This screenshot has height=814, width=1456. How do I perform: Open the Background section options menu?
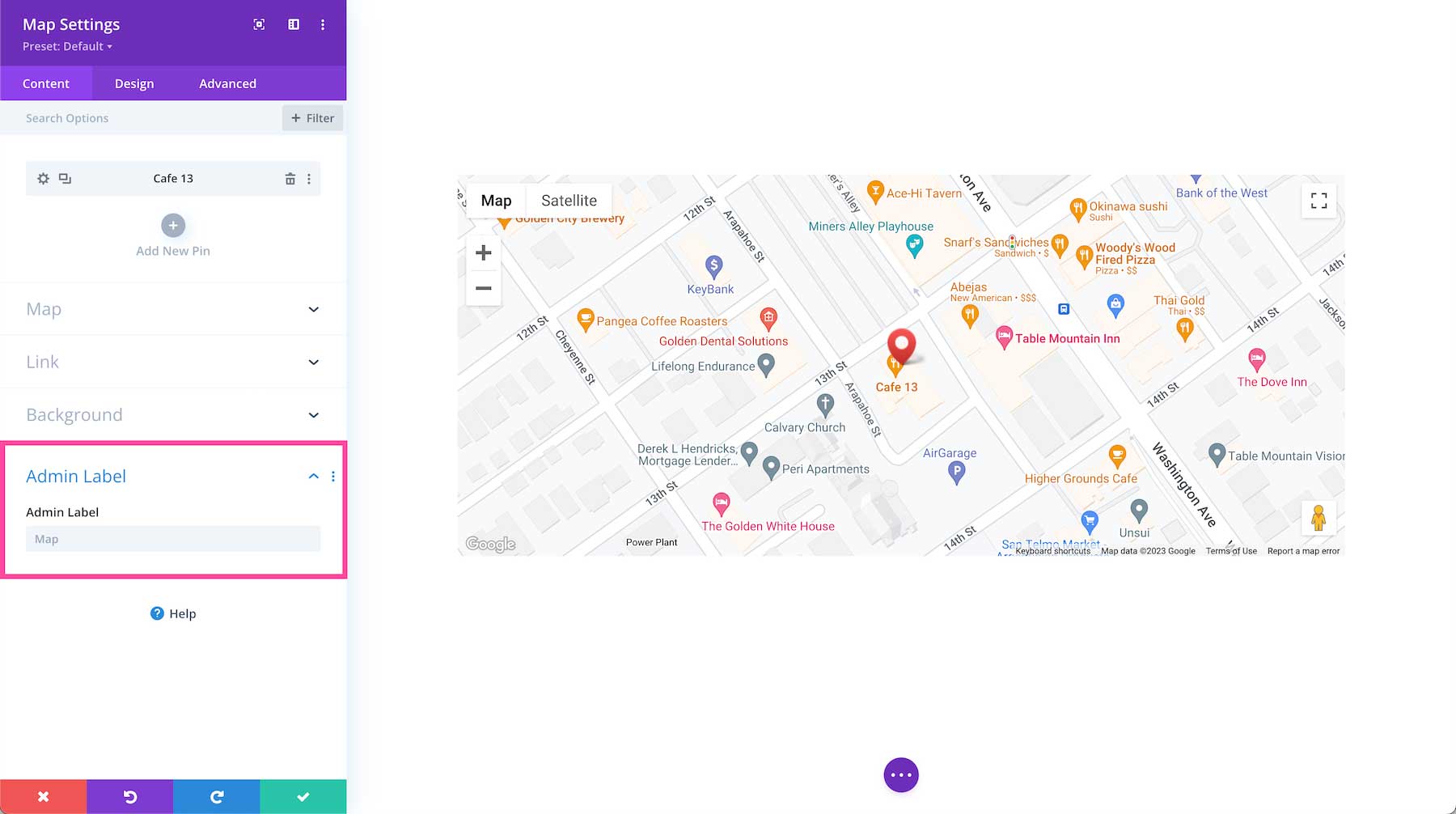(333, 414)
